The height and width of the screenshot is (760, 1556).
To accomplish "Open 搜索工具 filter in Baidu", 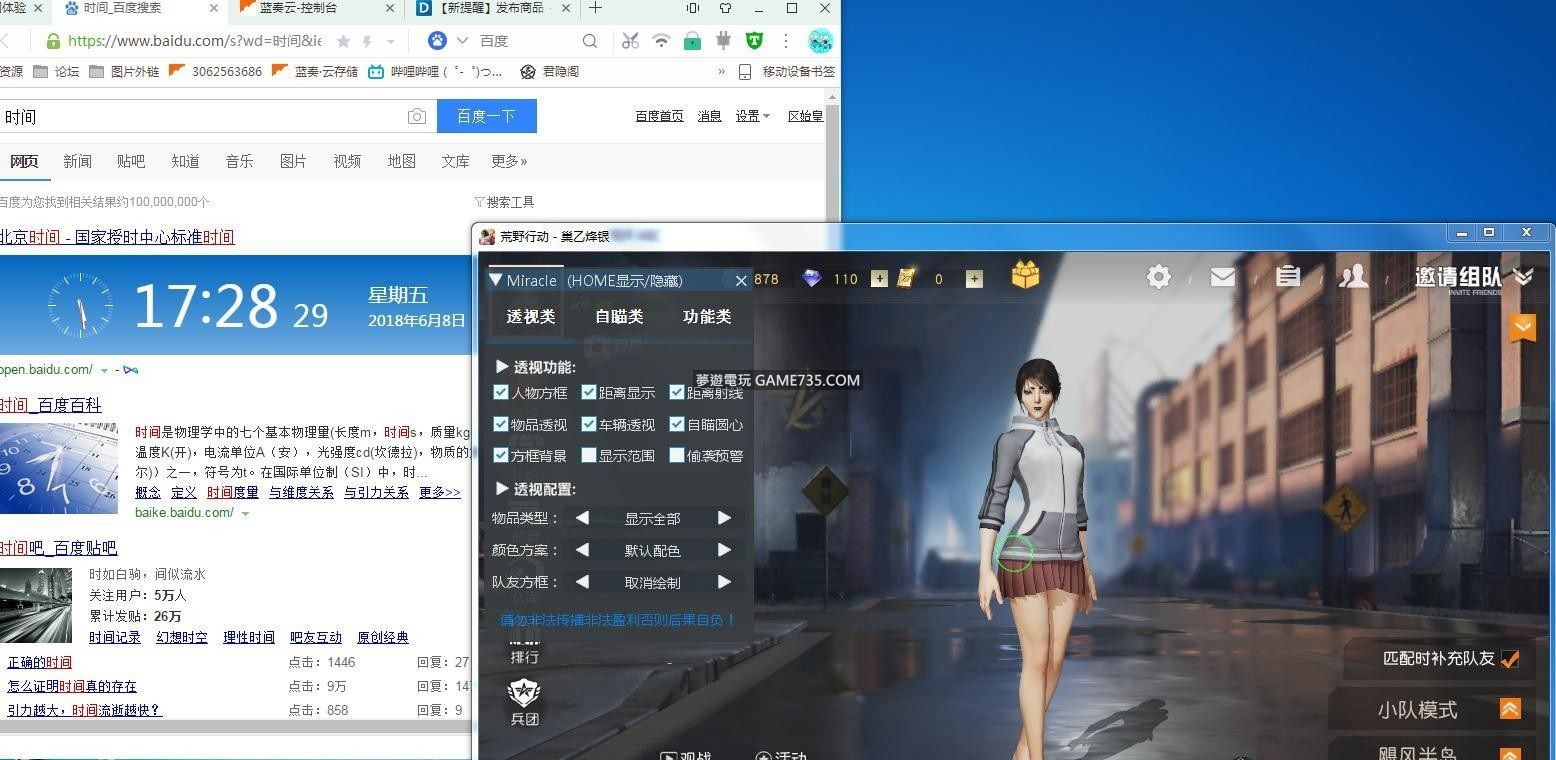I will (x=504, y=202).
